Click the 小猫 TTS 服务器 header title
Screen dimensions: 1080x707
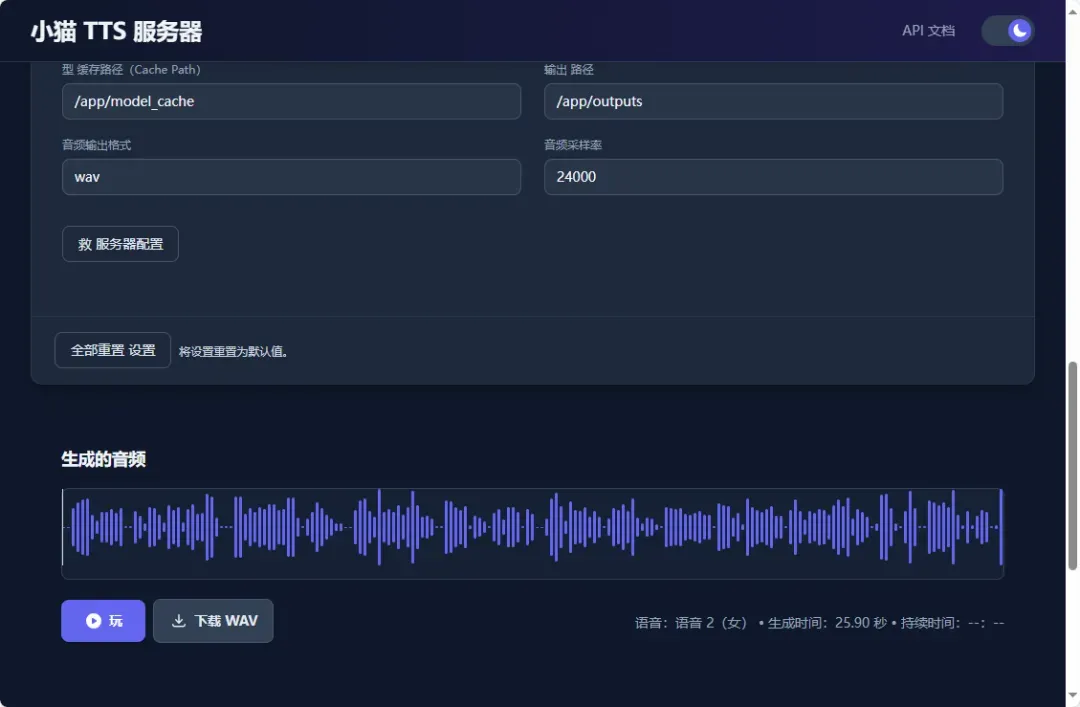[116, 31]
